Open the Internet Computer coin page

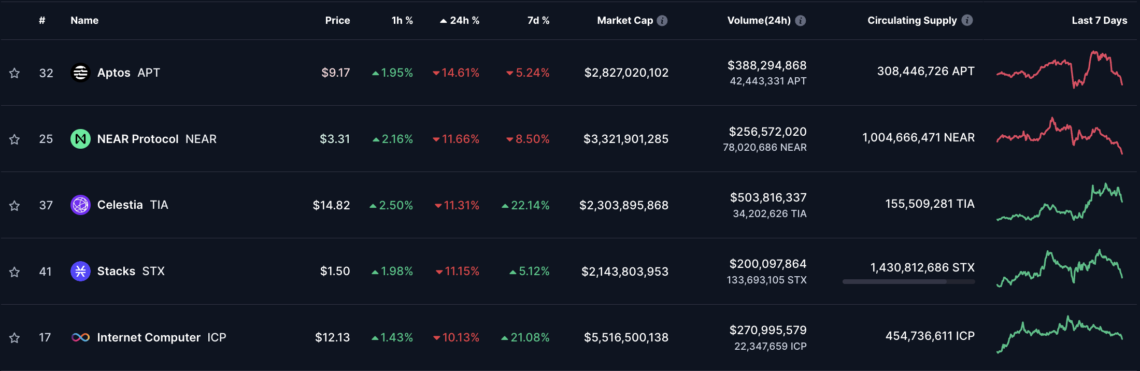click(x=148, y=338)
